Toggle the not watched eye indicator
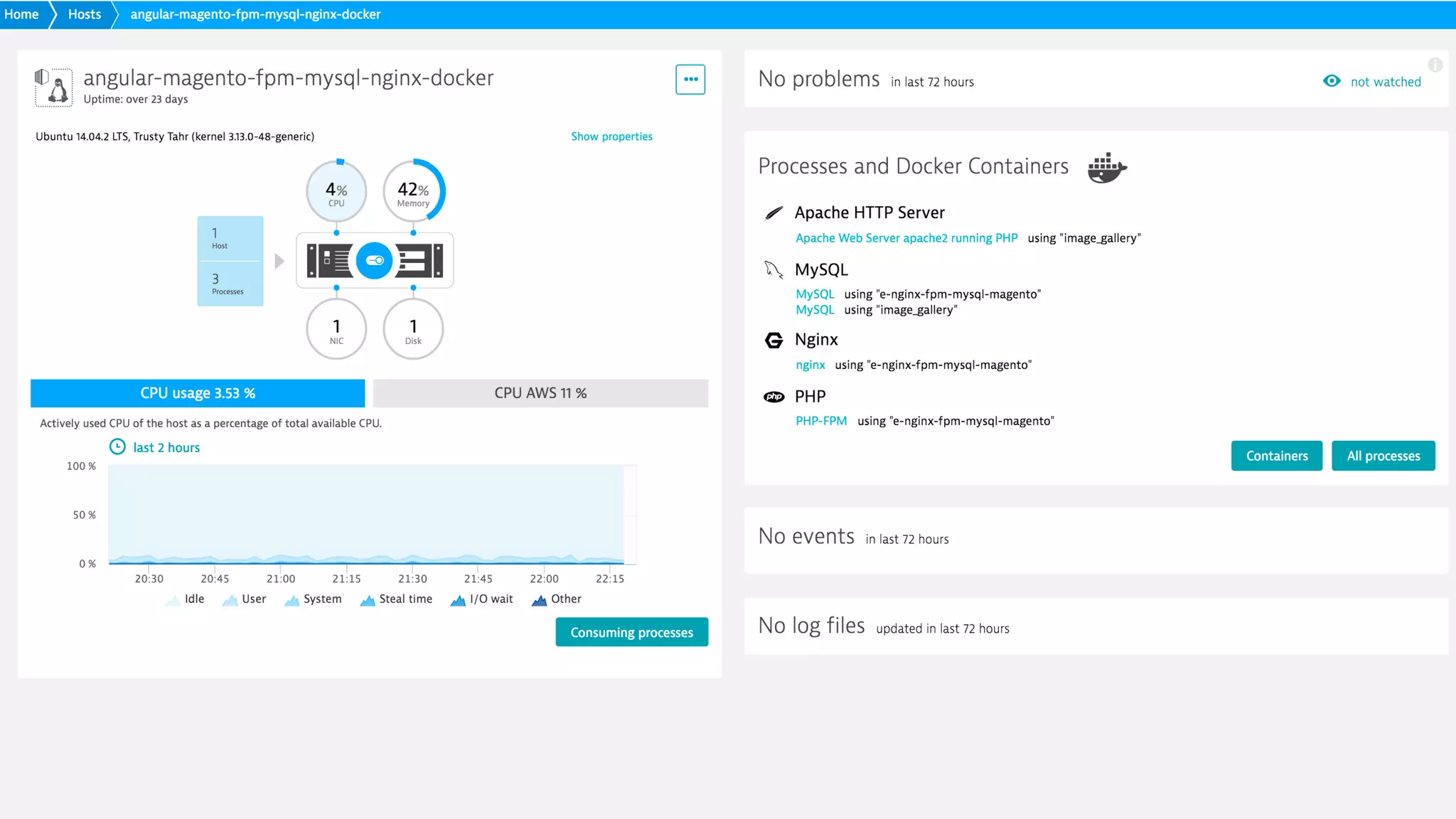Image resolution: width=1456 pixels, height=819 pixels. coord(1332,81)
